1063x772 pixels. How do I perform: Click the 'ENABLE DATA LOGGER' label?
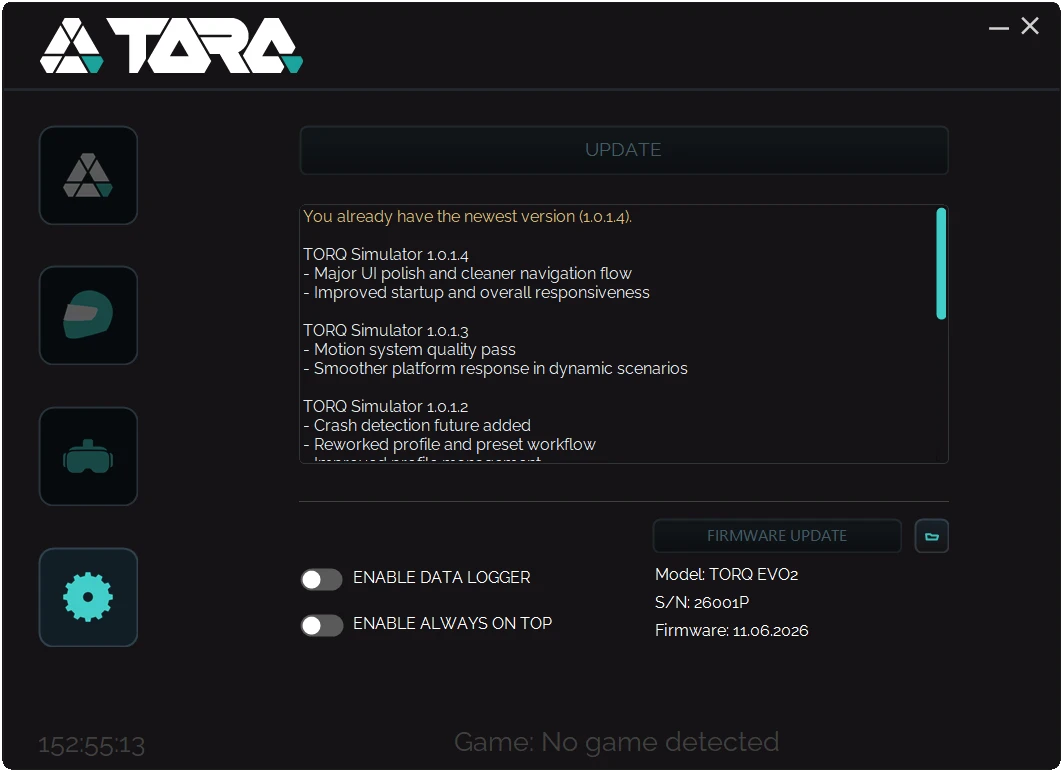tap(441, 577)
